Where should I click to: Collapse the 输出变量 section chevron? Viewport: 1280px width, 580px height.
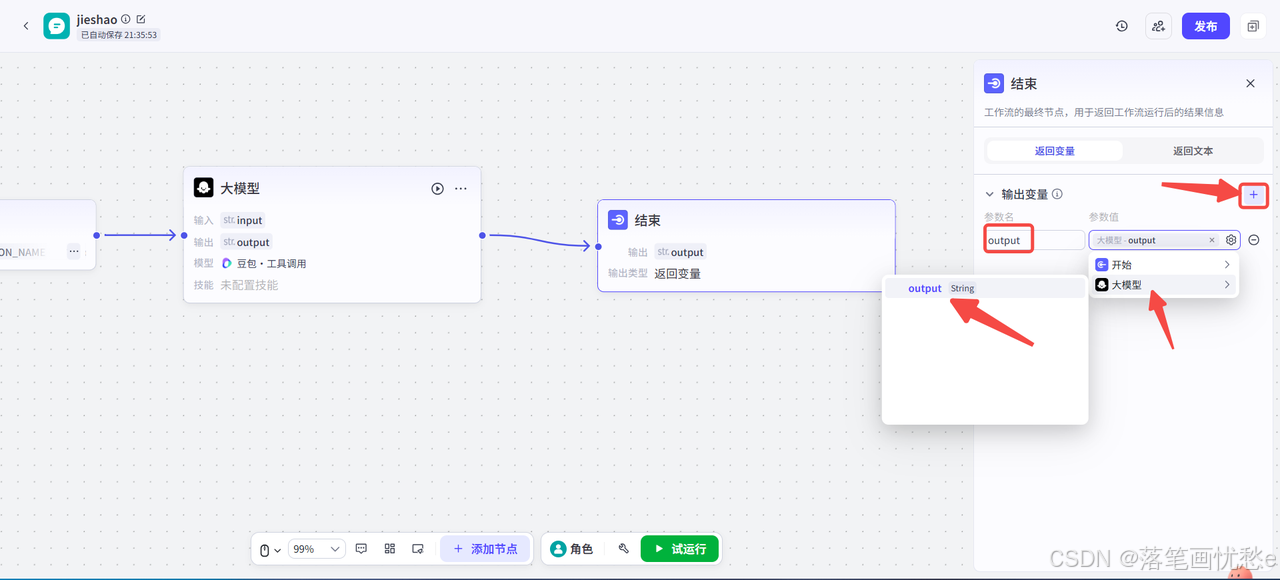tap(989, 195)
